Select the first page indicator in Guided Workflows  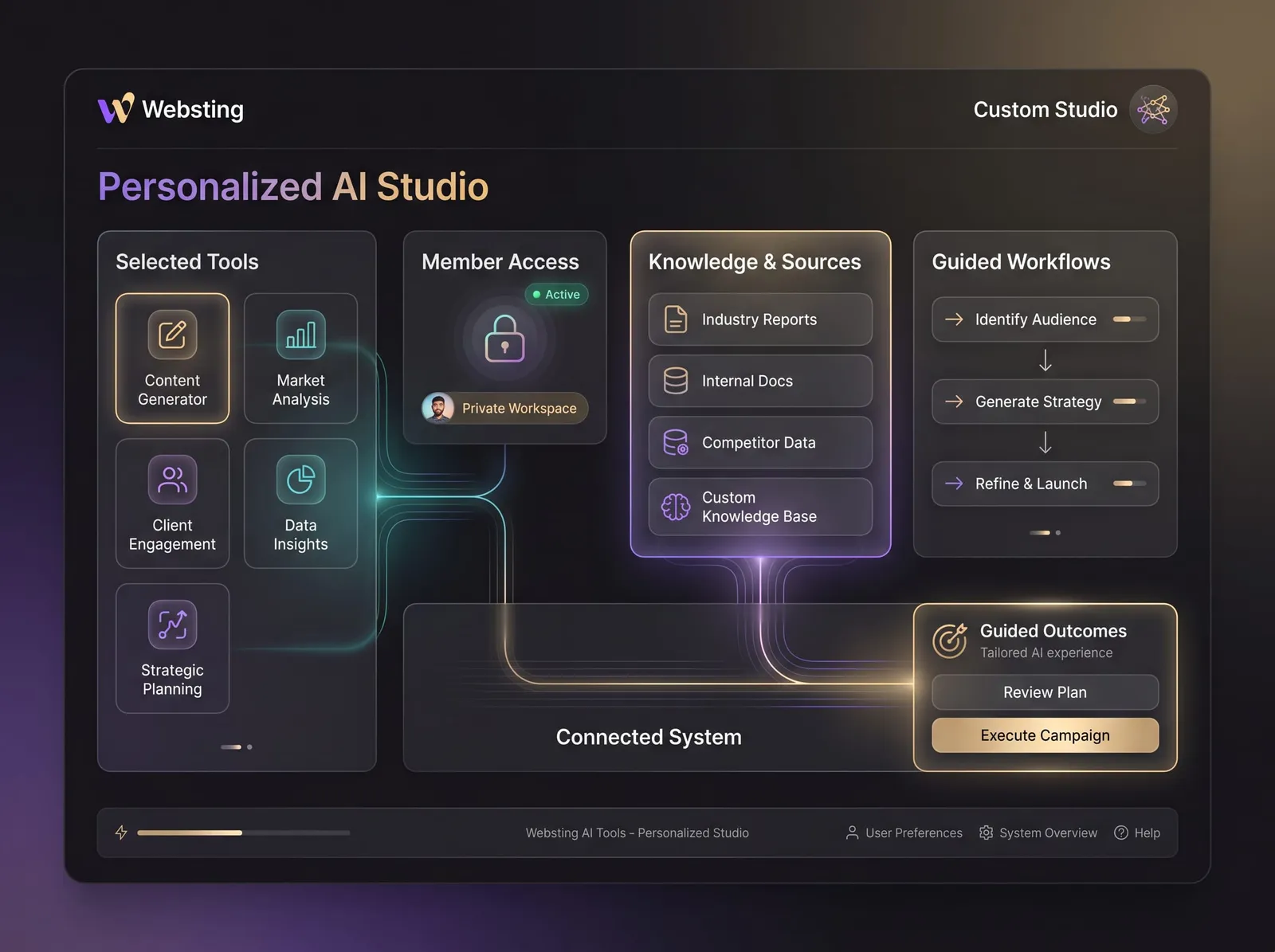(1039, 532)
